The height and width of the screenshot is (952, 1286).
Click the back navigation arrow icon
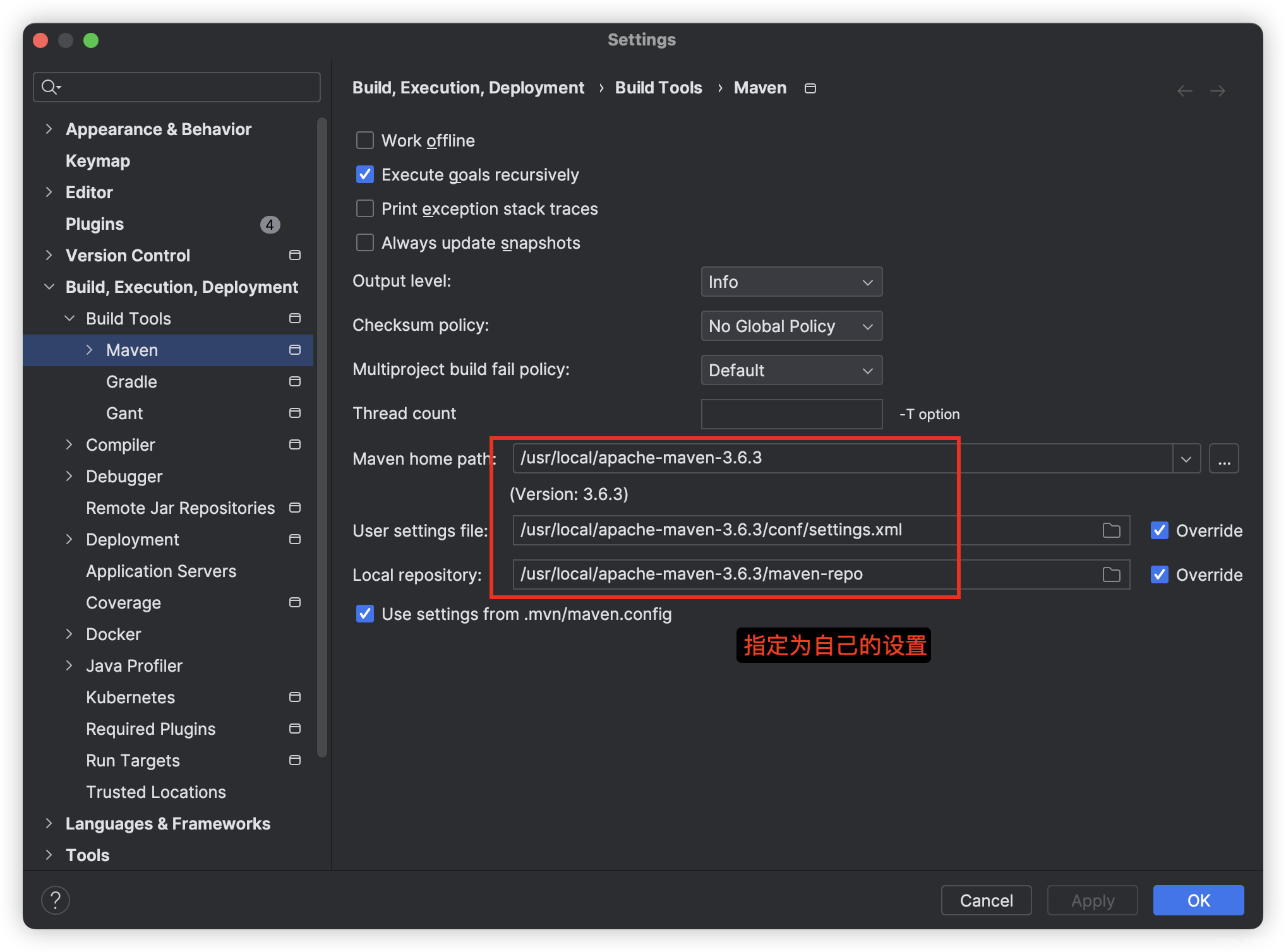pyautogui.click(x=1185, y=91)
